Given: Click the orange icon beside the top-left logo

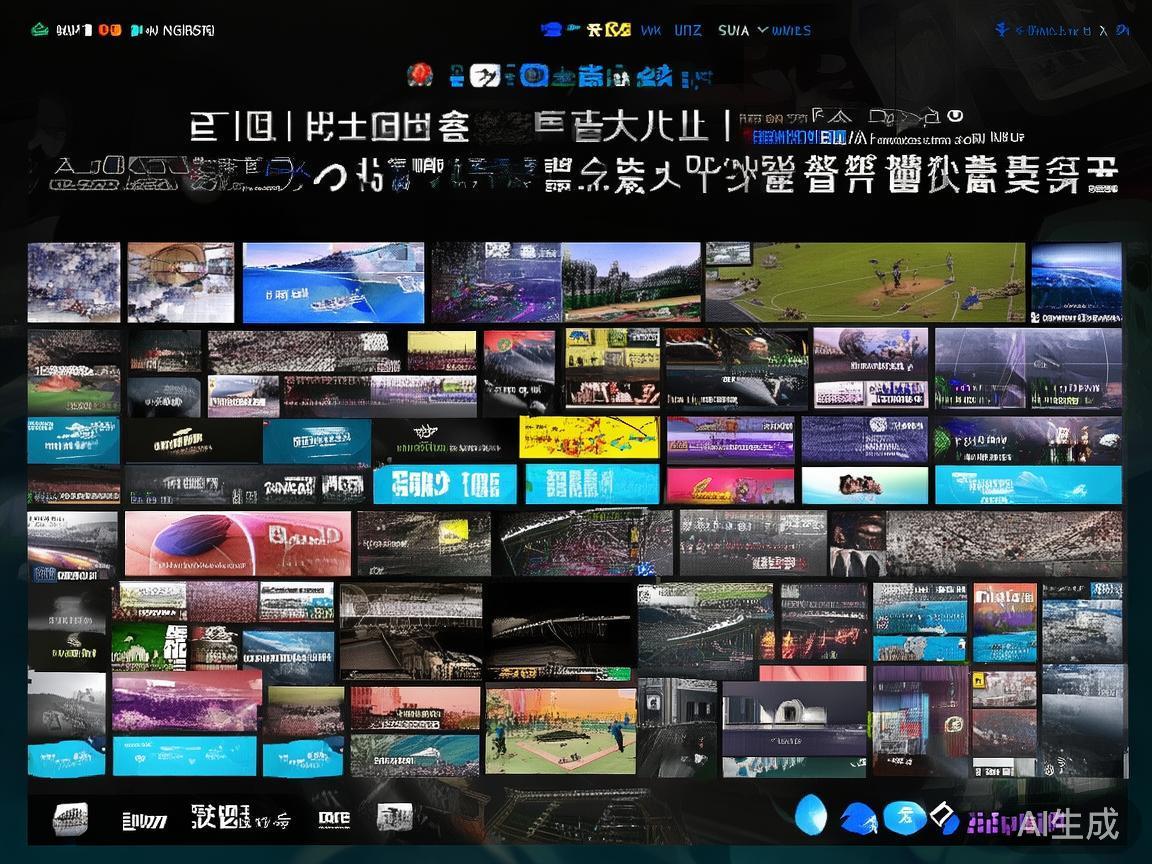Looking at the screenshot, I should click(x=109, y=30).
